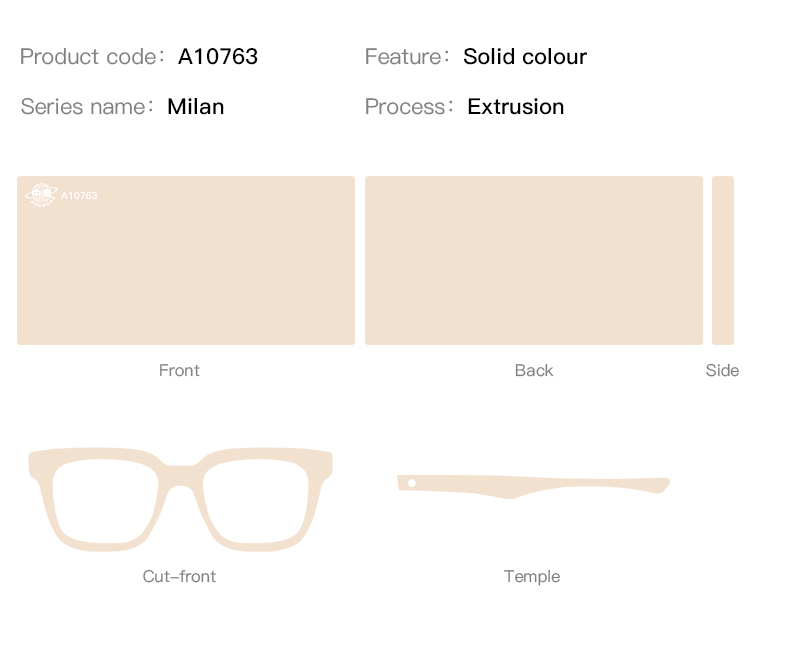
Task: Click the Extrusion process text
Action: 515,107
